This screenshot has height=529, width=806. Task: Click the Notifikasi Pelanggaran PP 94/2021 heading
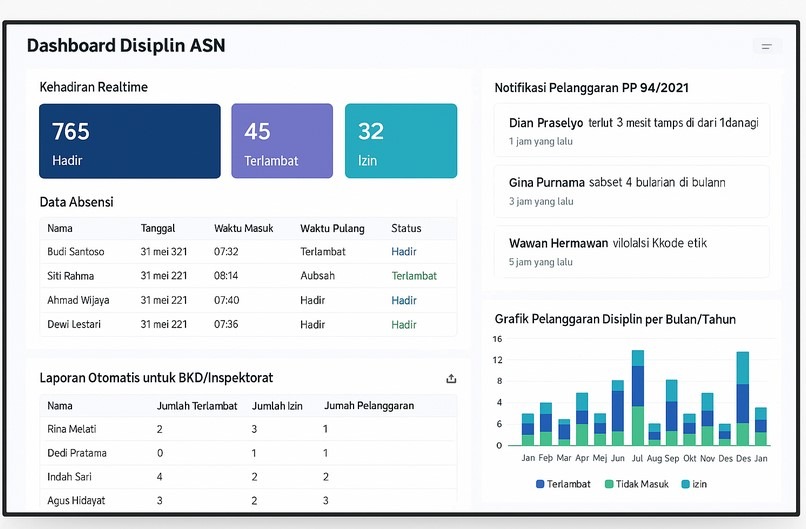tap(592, 88)
